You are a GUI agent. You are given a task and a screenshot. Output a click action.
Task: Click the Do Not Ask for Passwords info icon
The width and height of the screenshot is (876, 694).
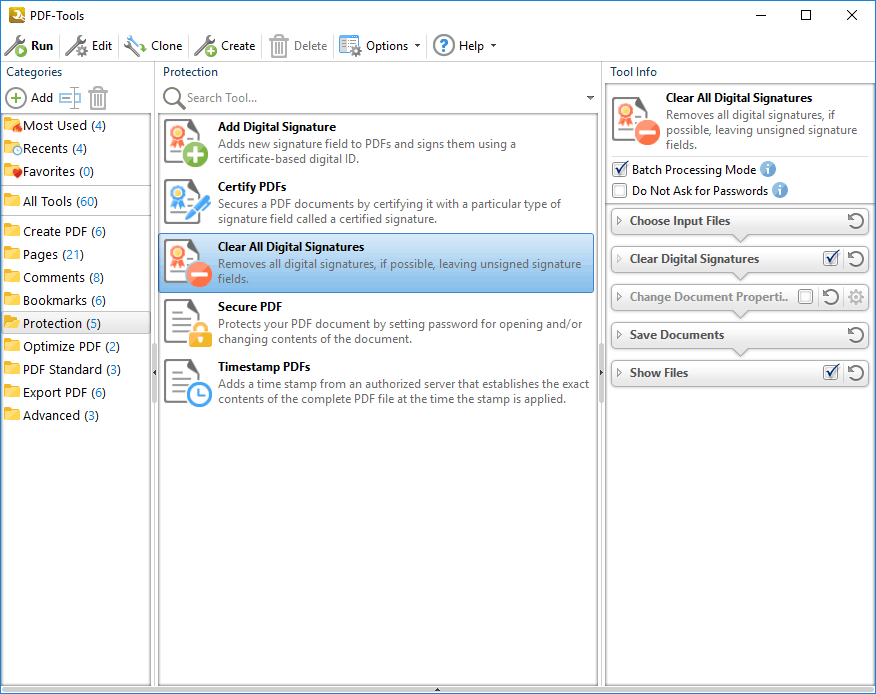pos(780,190)
